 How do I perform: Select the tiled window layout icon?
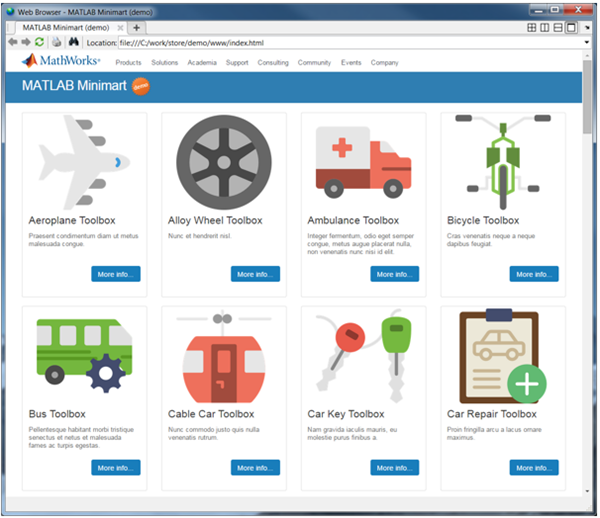(533, 27)
